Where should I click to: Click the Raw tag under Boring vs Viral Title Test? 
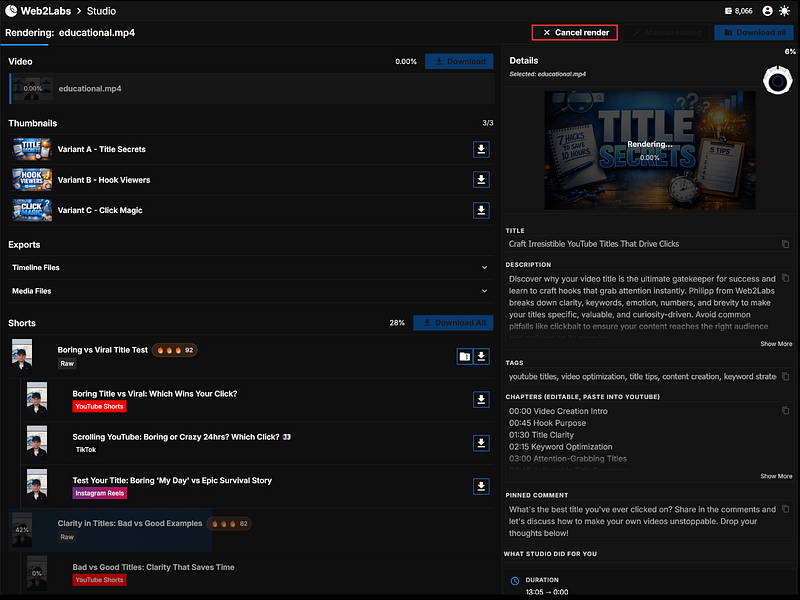pos(67,364)
